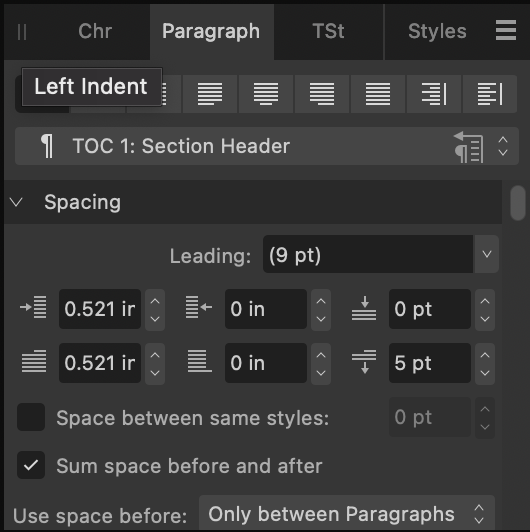Switch to the Chr tab

pos(95,31)
